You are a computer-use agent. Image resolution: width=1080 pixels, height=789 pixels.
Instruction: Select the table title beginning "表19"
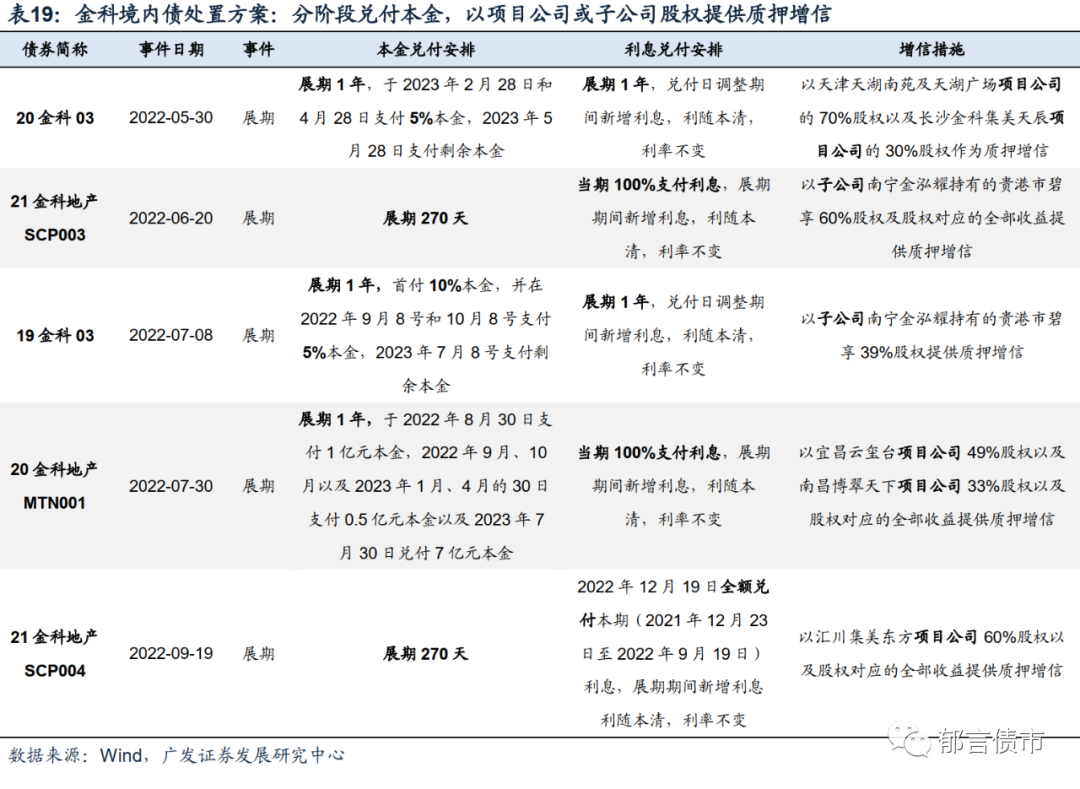419,13
